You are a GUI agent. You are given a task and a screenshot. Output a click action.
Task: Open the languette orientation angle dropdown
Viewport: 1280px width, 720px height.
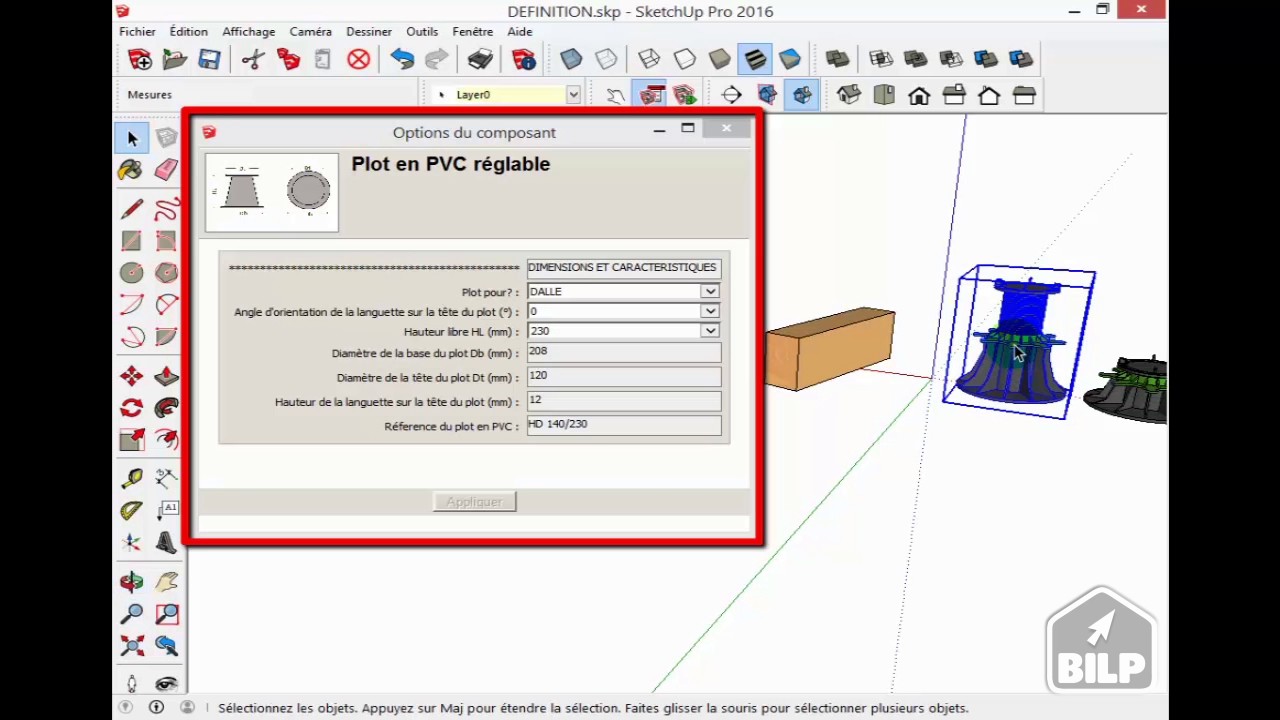(709, 311)
